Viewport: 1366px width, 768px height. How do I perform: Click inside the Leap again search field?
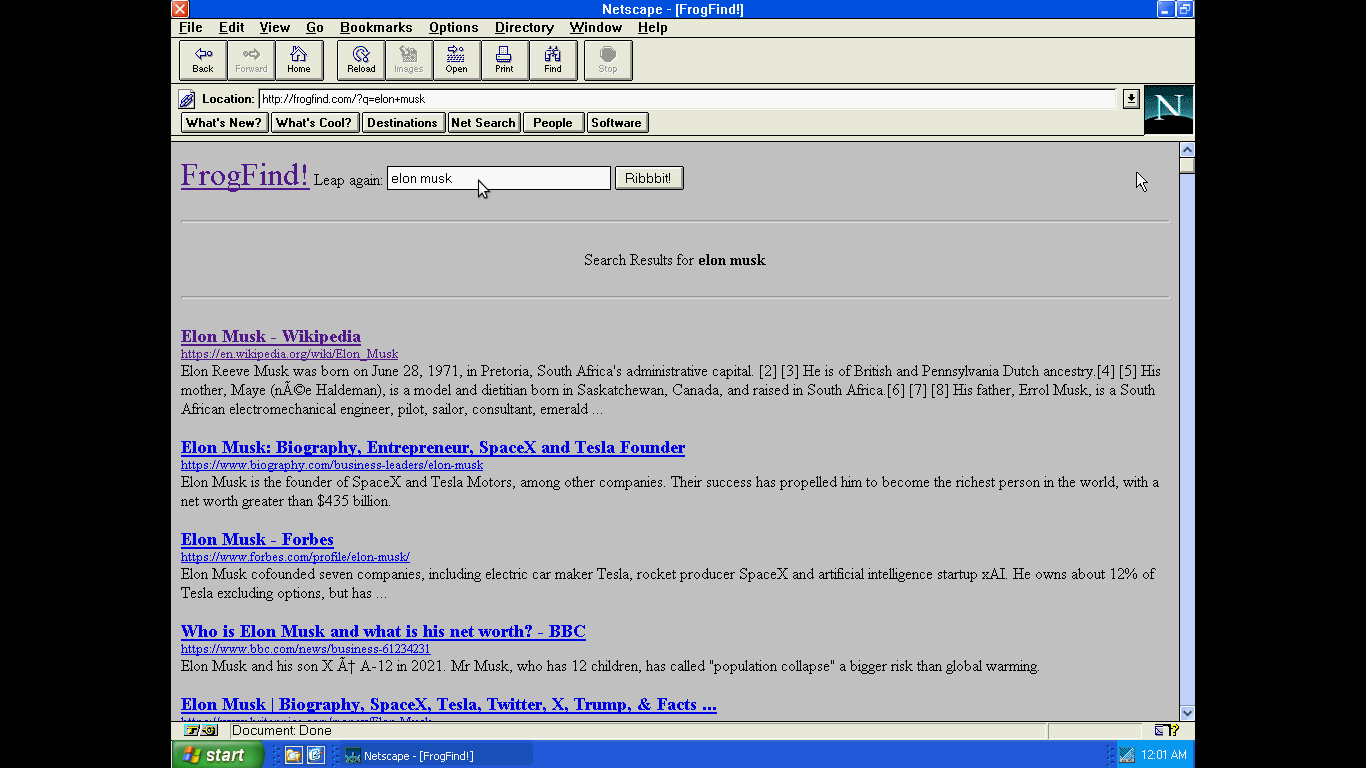tap(498, 178)
